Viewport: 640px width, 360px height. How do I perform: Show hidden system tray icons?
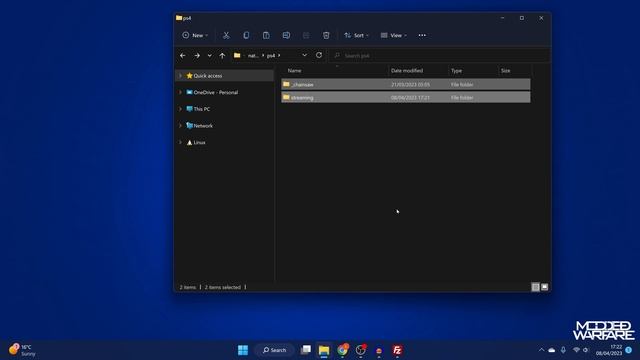(541, 350)
